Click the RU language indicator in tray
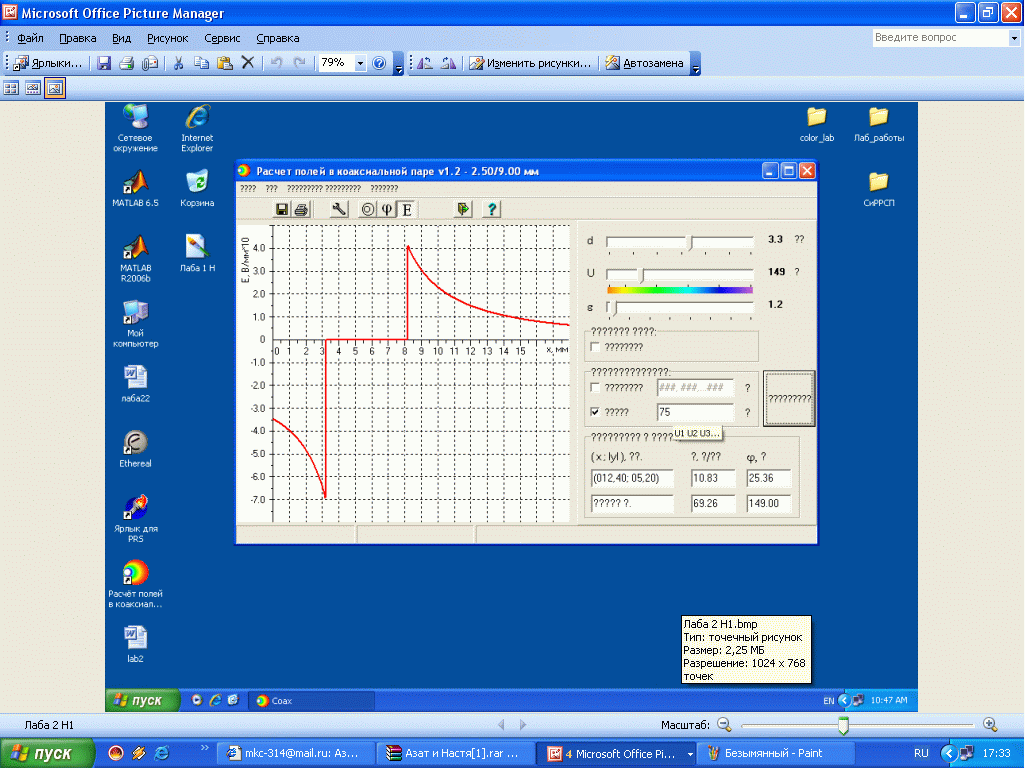Screen dimensions: 1025x768 pyautogui.click(x=921, y=754)
